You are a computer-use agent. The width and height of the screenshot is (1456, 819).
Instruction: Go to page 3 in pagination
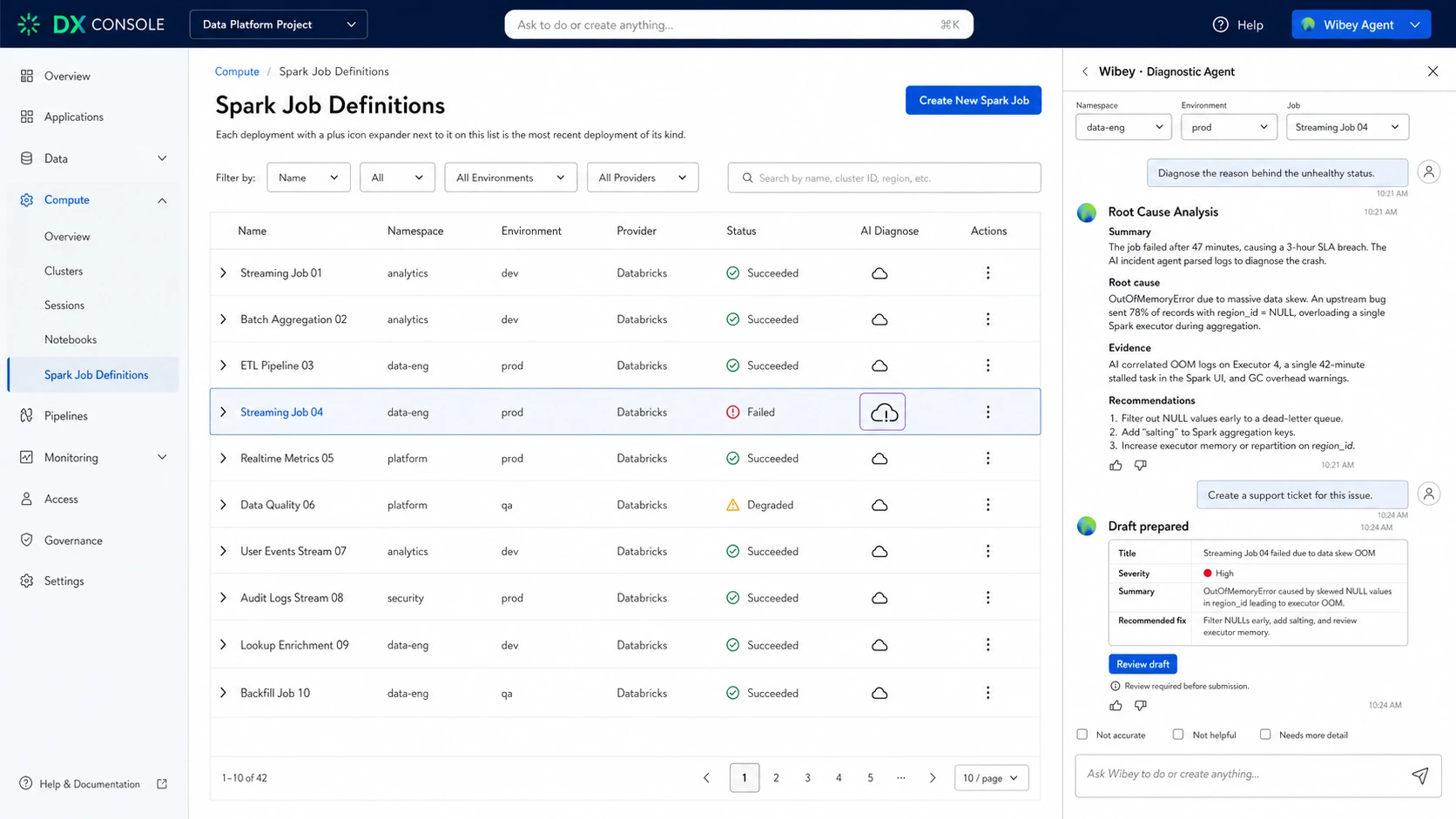click(x=807, y=777)
